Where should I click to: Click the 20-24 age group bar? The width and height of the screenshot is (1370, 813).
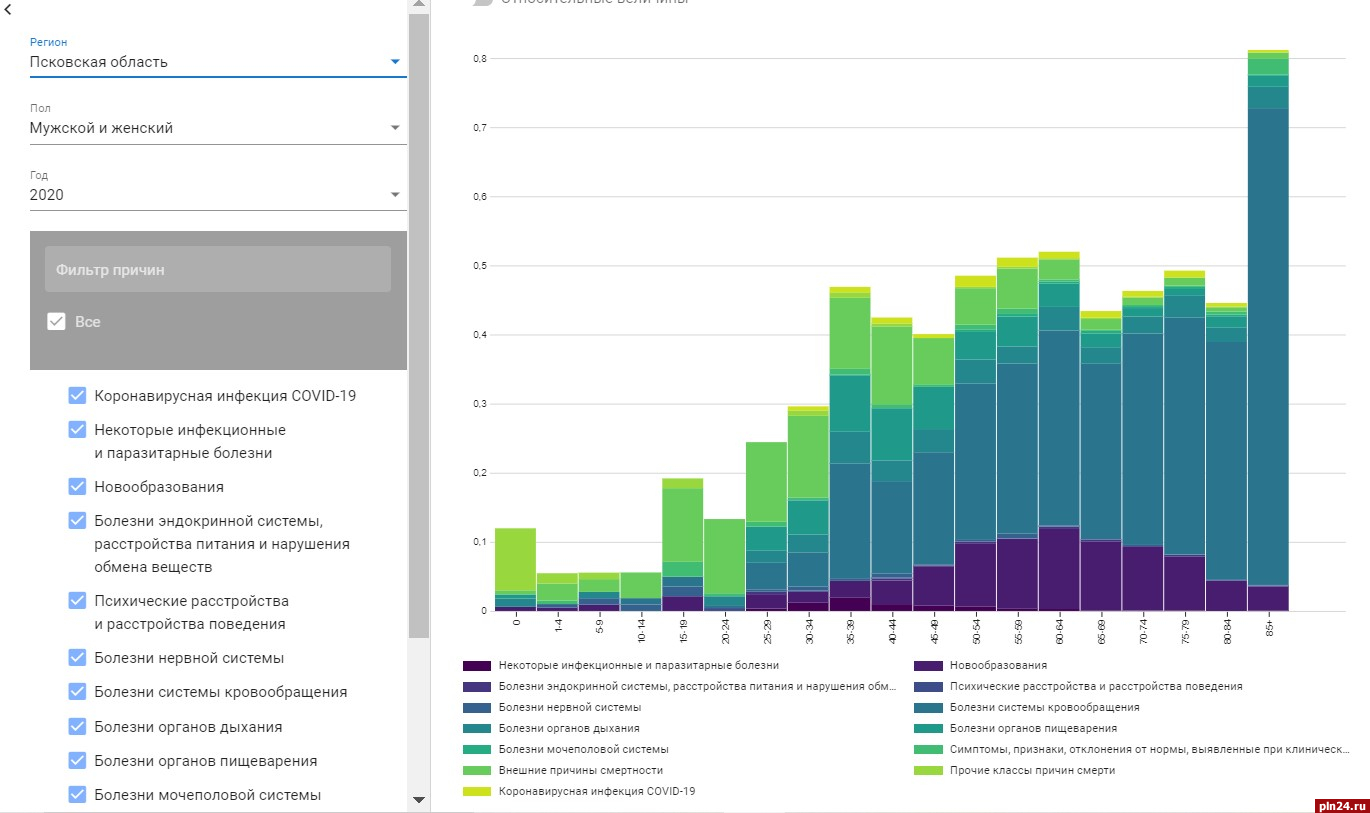click(x=725, y=565)
